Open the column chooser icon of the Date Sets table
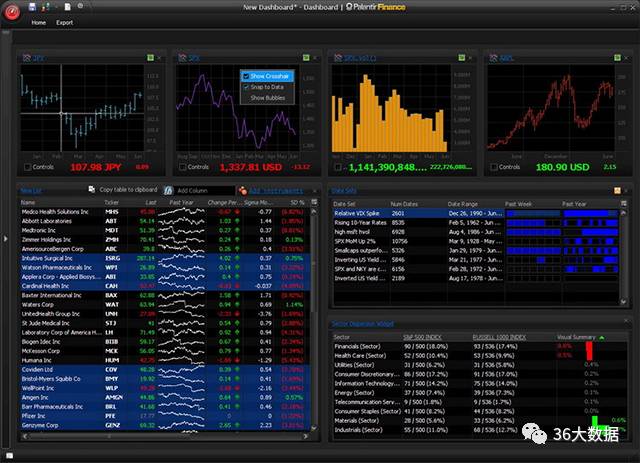This screenshot has width=640, height=463. tap(624, 203)
